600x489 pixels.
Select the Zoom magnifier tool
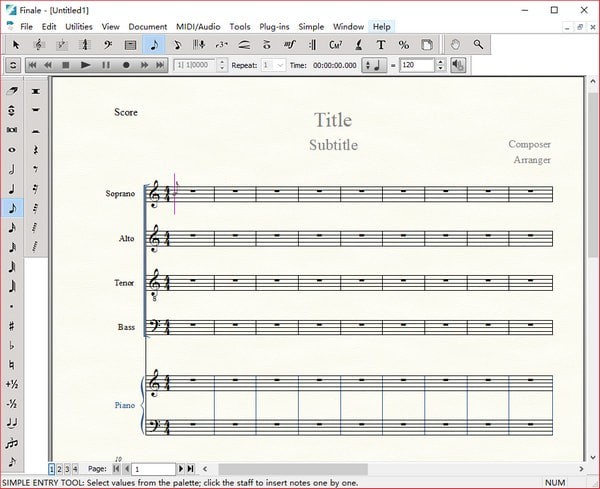[479, 45]
